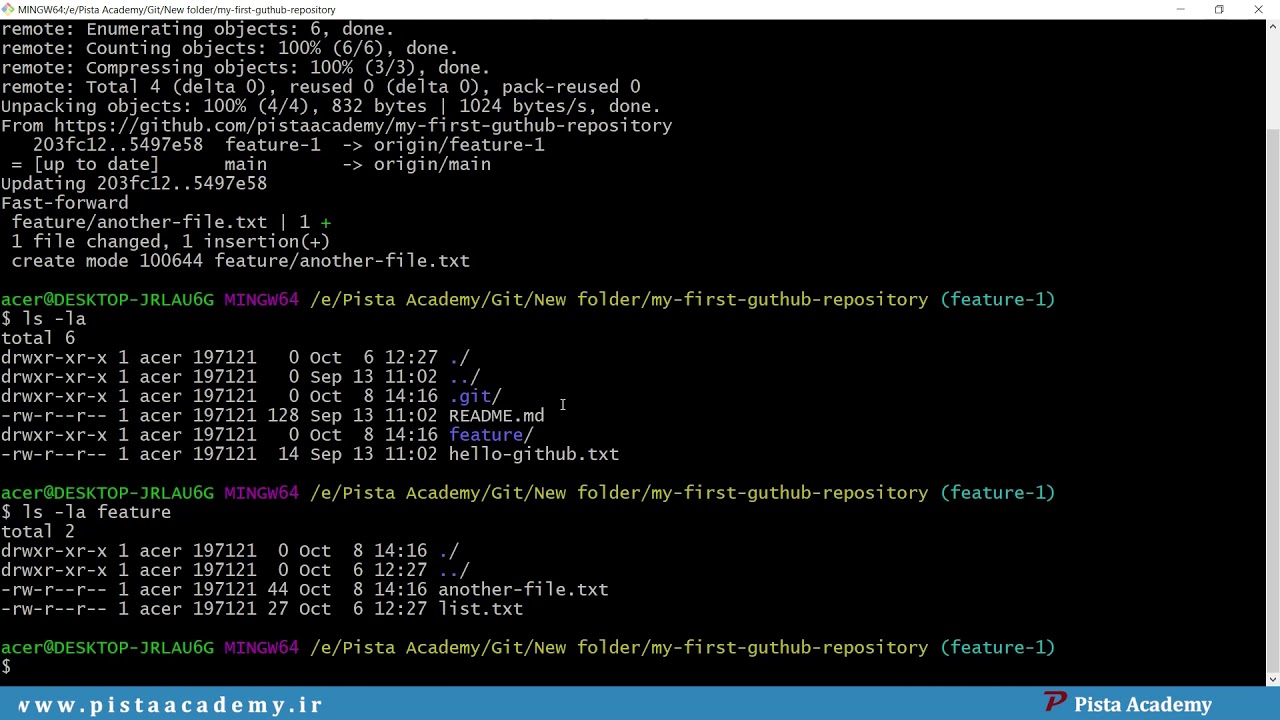Click 'create mode 100644 feature/another-file.txt' line
1280x720 pixels.
coord(240,261)
